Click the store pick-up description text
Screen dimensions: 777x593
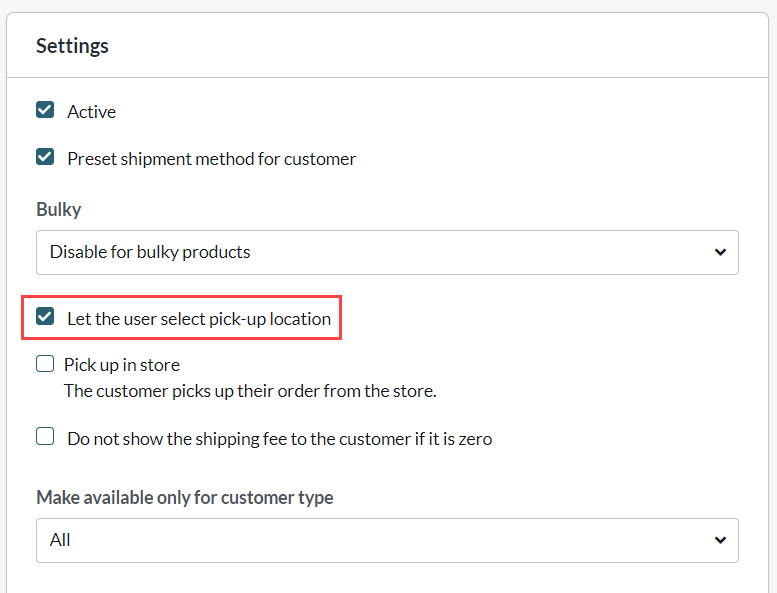tap(250, 391)
